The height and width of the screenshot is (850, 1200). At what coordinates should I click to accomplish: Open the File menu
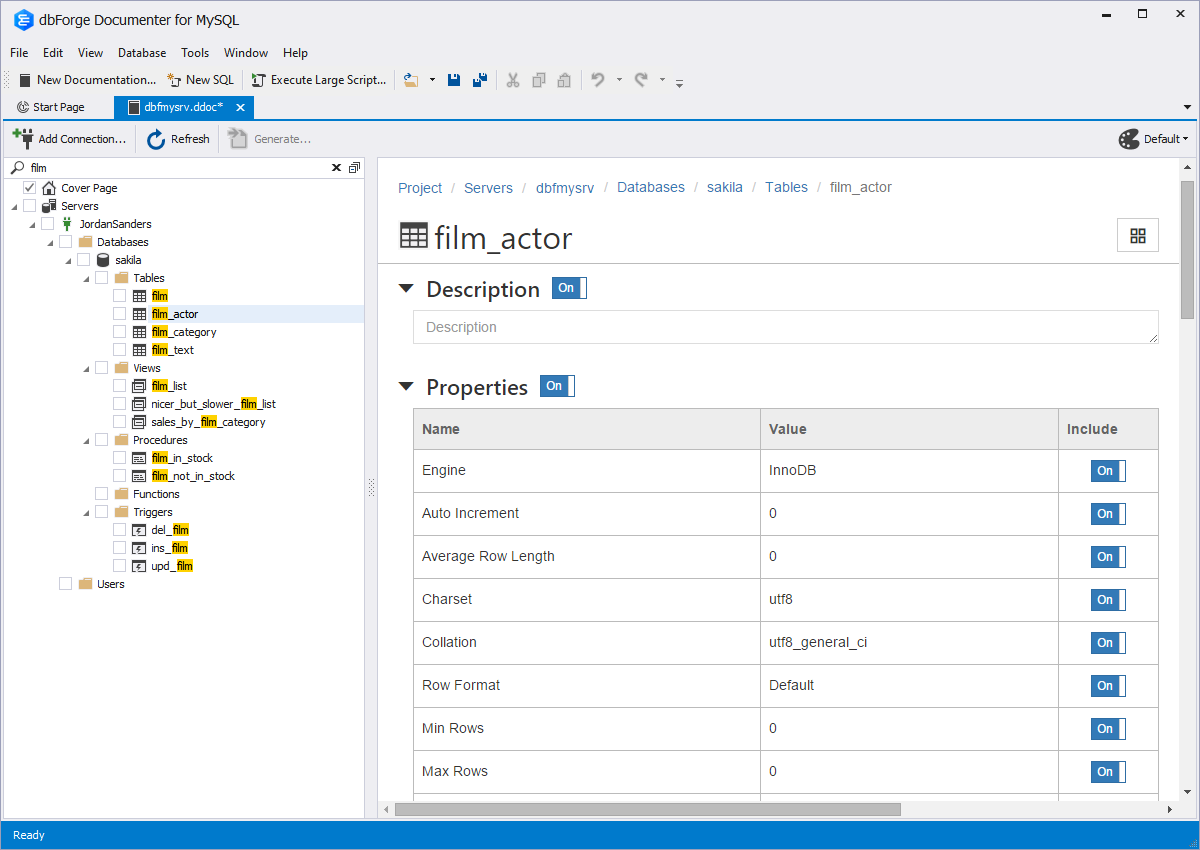[x=19, y=53]
